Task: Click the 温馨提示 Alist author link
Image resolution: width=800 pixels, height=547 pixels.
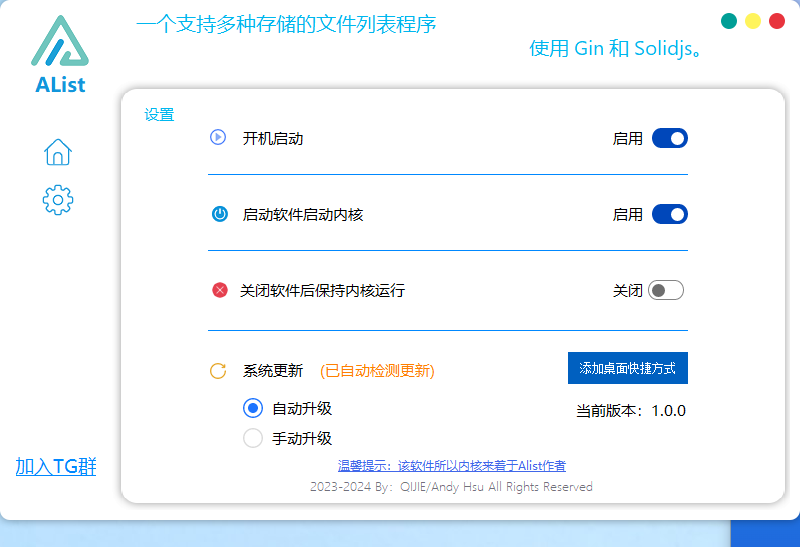Action: coord(452,466)
